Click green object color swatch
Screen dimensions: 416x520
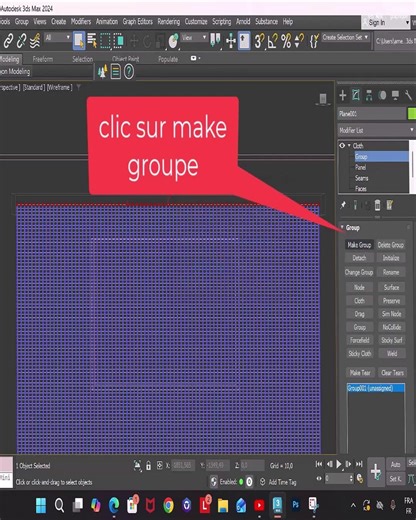pos(412,114)
